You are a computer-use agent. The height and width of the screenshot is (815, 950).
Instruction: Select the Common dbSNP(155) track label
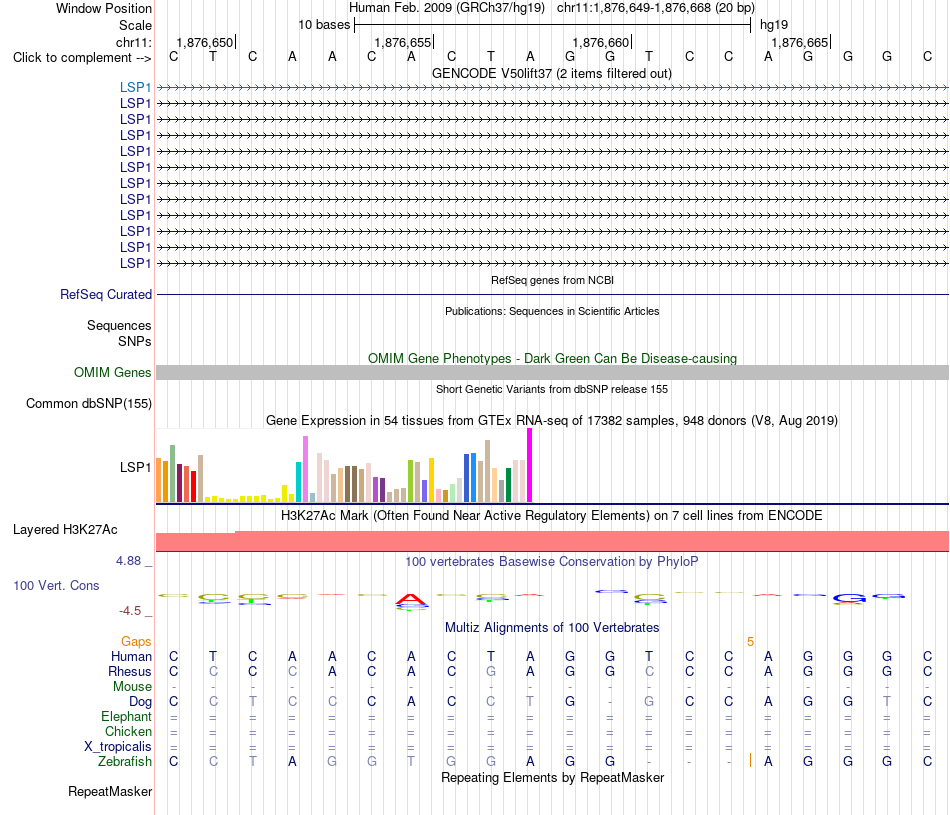pos(89,404)
